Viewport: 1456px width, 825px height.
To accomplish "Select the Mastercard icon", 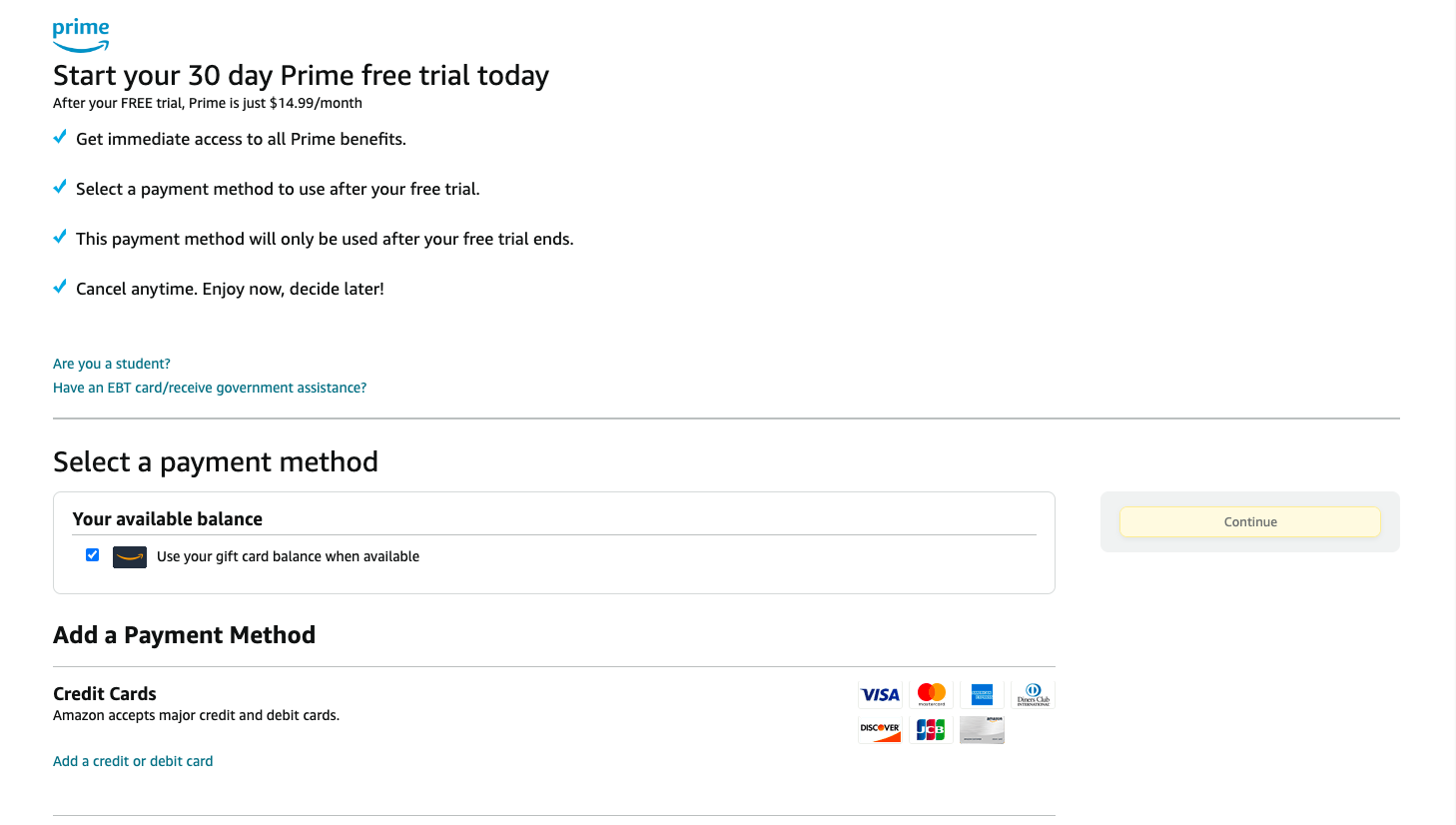I will pos(931,694).
